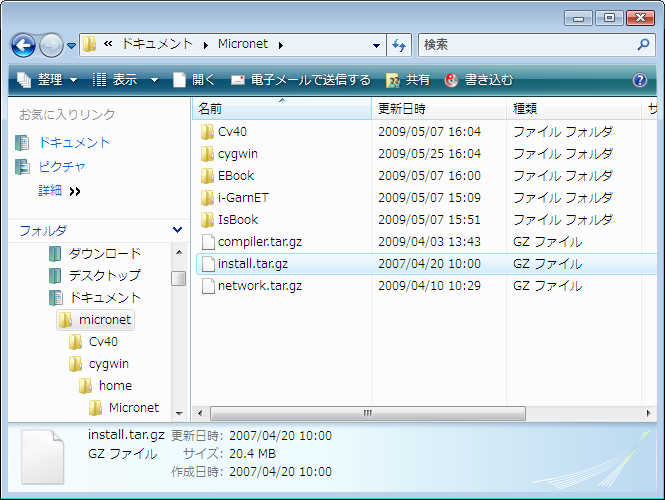Click the folder icon in address bar
Image resolution: width=665 pixels, height=500 pixels.
tap(89, 44)
